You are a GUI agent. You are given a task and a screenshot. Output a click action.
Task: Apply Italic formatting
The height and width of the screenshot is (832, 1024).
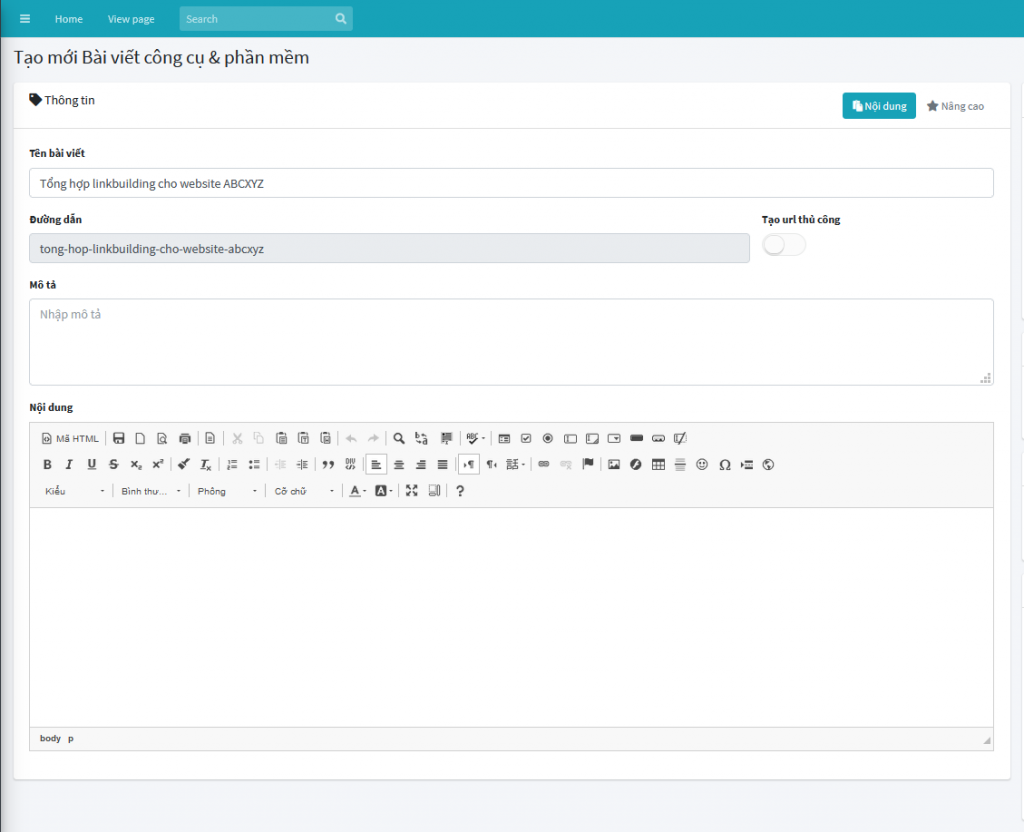(69, 464)
